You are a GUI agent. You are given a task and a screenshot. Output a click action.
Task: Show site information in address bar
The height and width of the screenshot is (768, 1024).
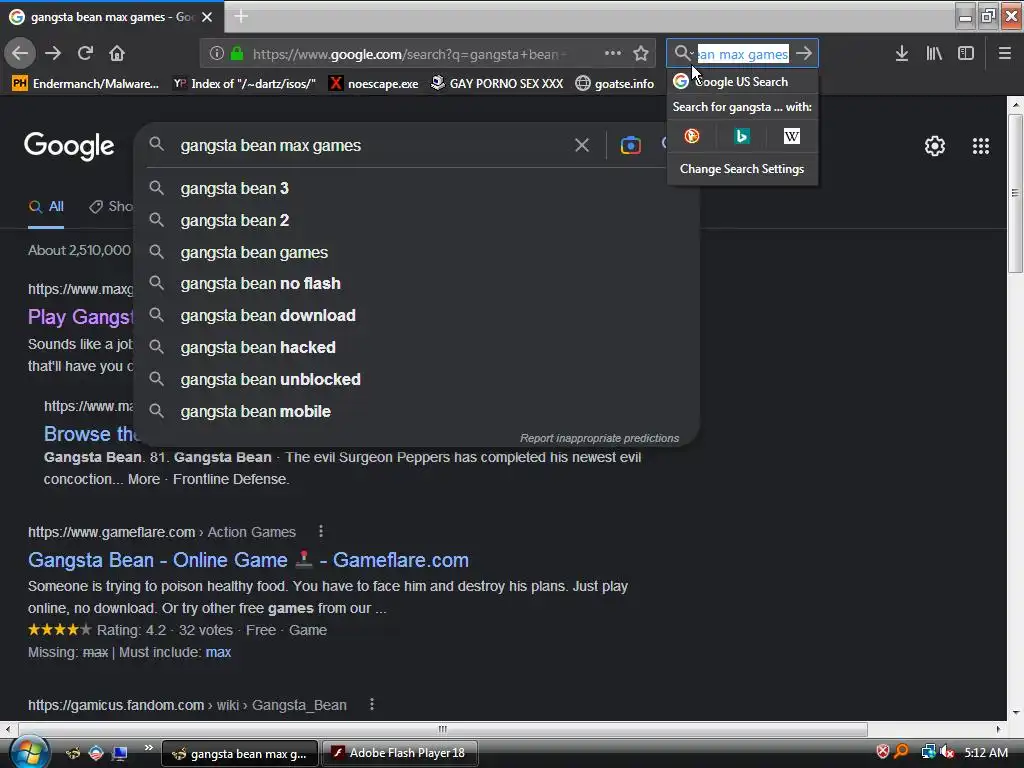pyautogui.click(x=217, y=54)
